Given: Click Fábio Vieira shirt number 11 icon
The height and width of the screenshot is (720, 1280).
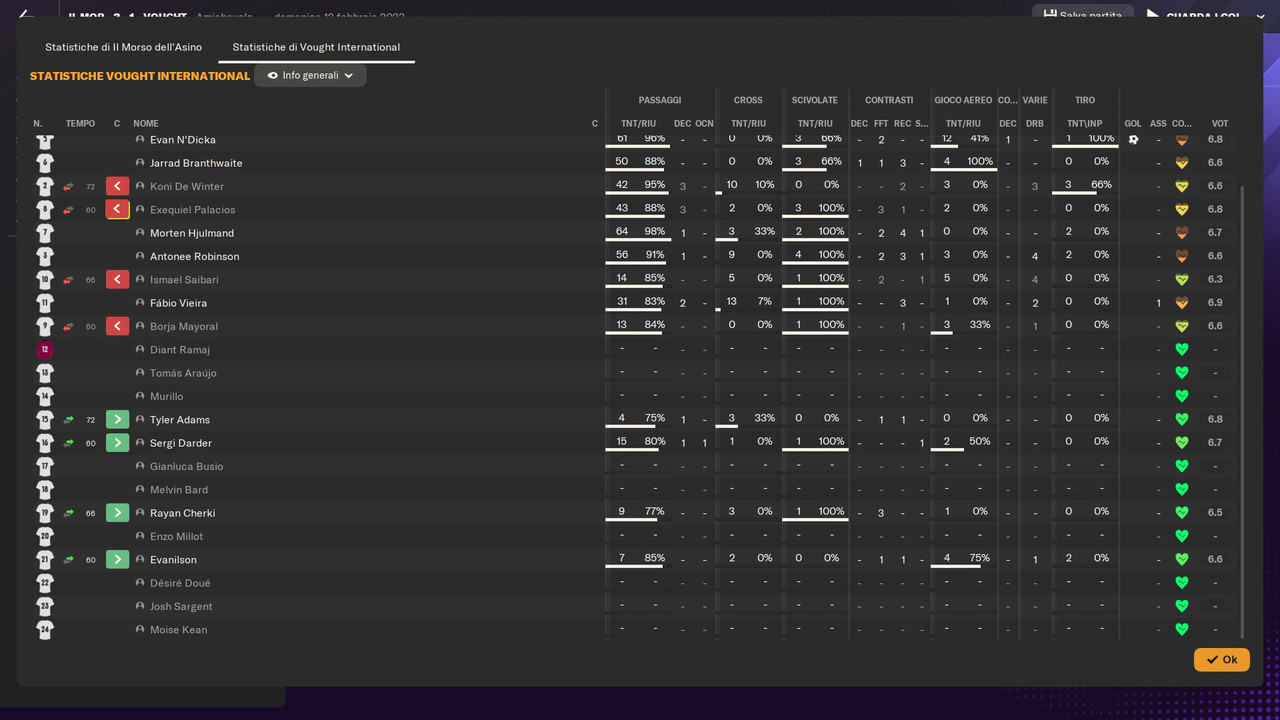Looking at the screenshot, I should (45, 302).
